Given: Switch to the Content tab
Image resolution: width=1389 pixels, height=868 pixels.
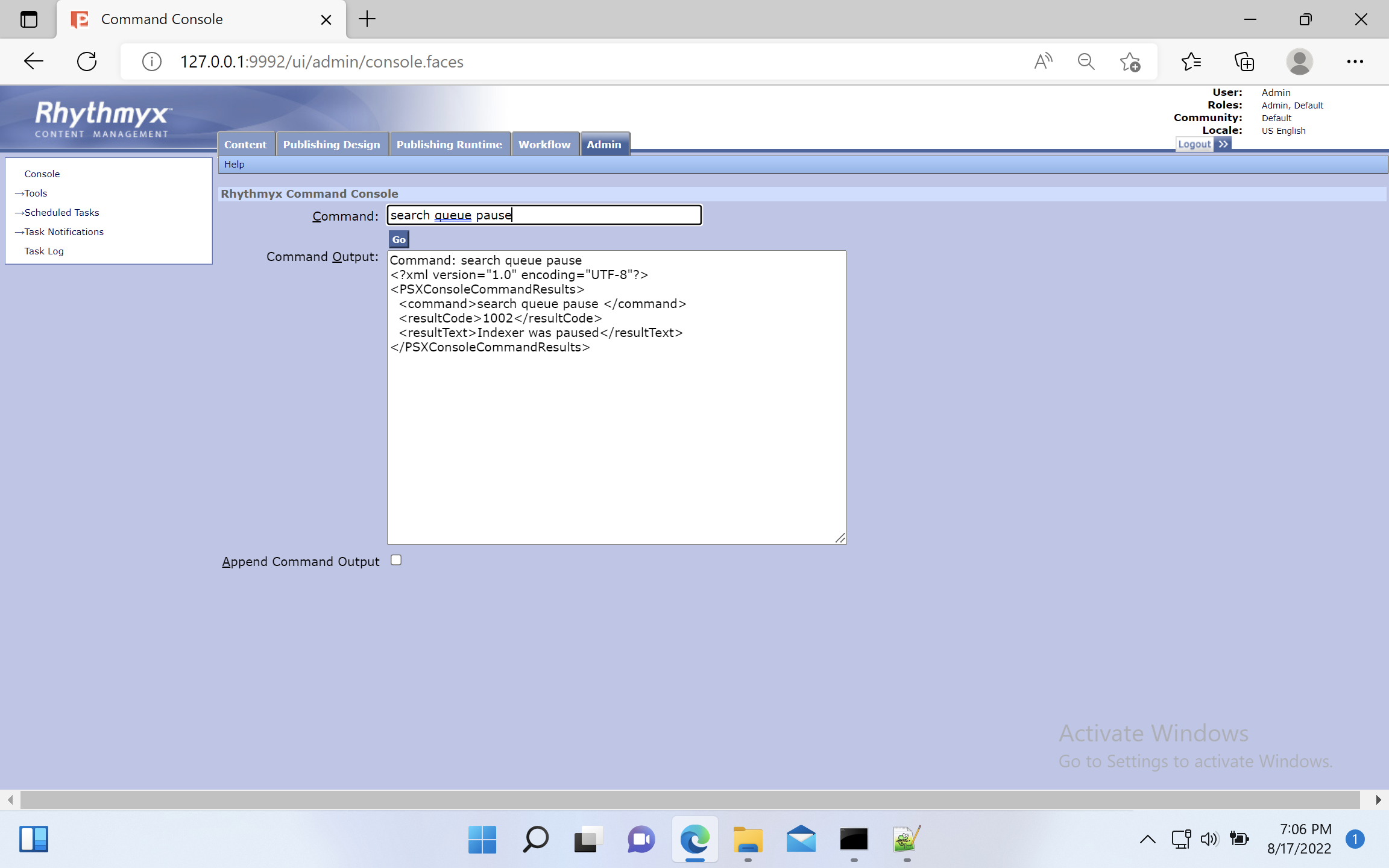Looking at the screenshot, I should [x=245, y=144].
